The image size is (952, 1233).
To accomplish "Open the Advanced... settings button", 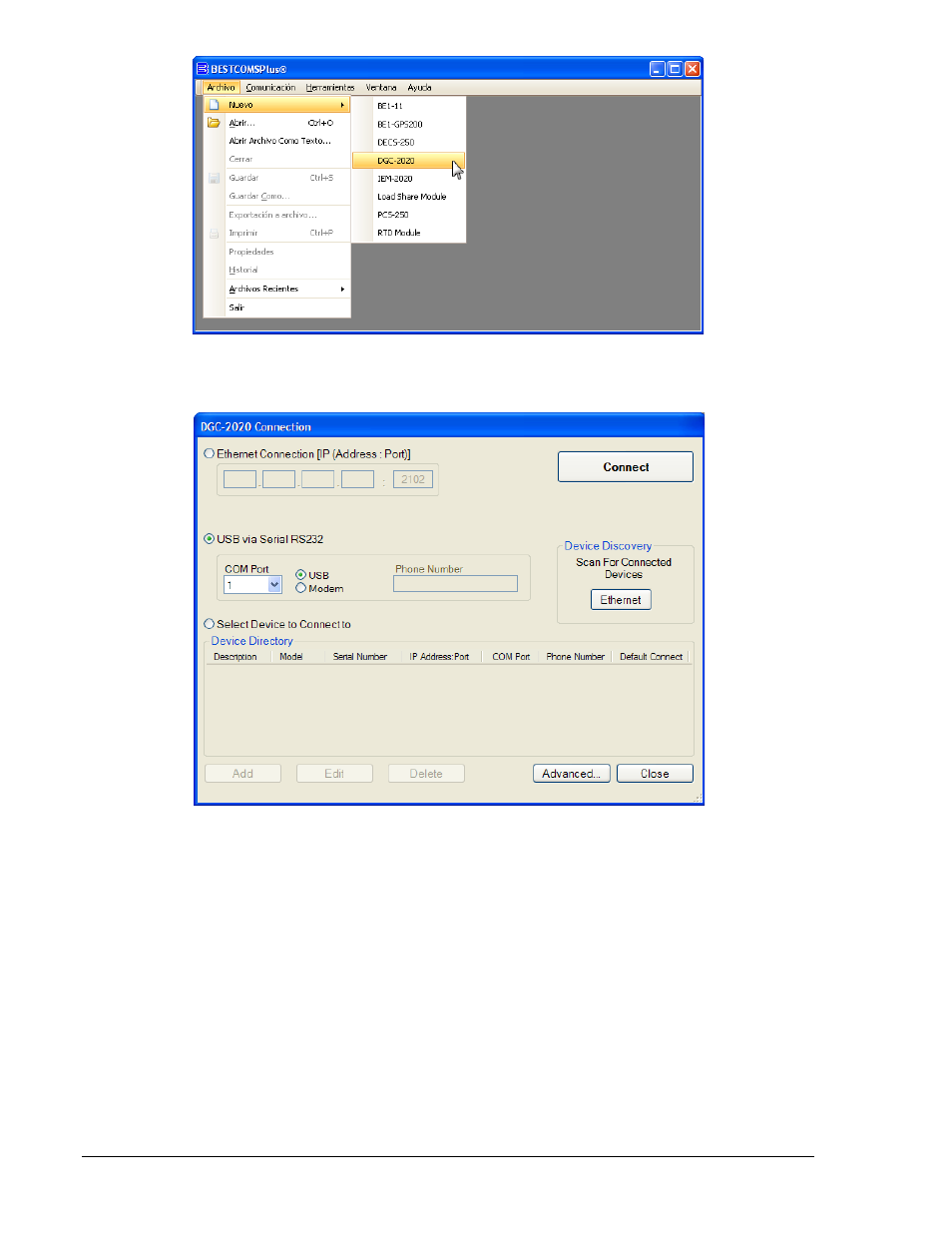I will [x=572, y=774].
